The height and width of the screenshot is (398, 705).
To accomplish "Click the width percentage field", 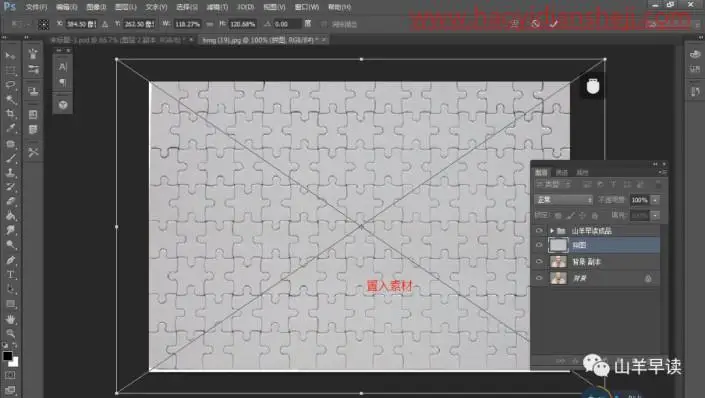I will pos(187,24).
